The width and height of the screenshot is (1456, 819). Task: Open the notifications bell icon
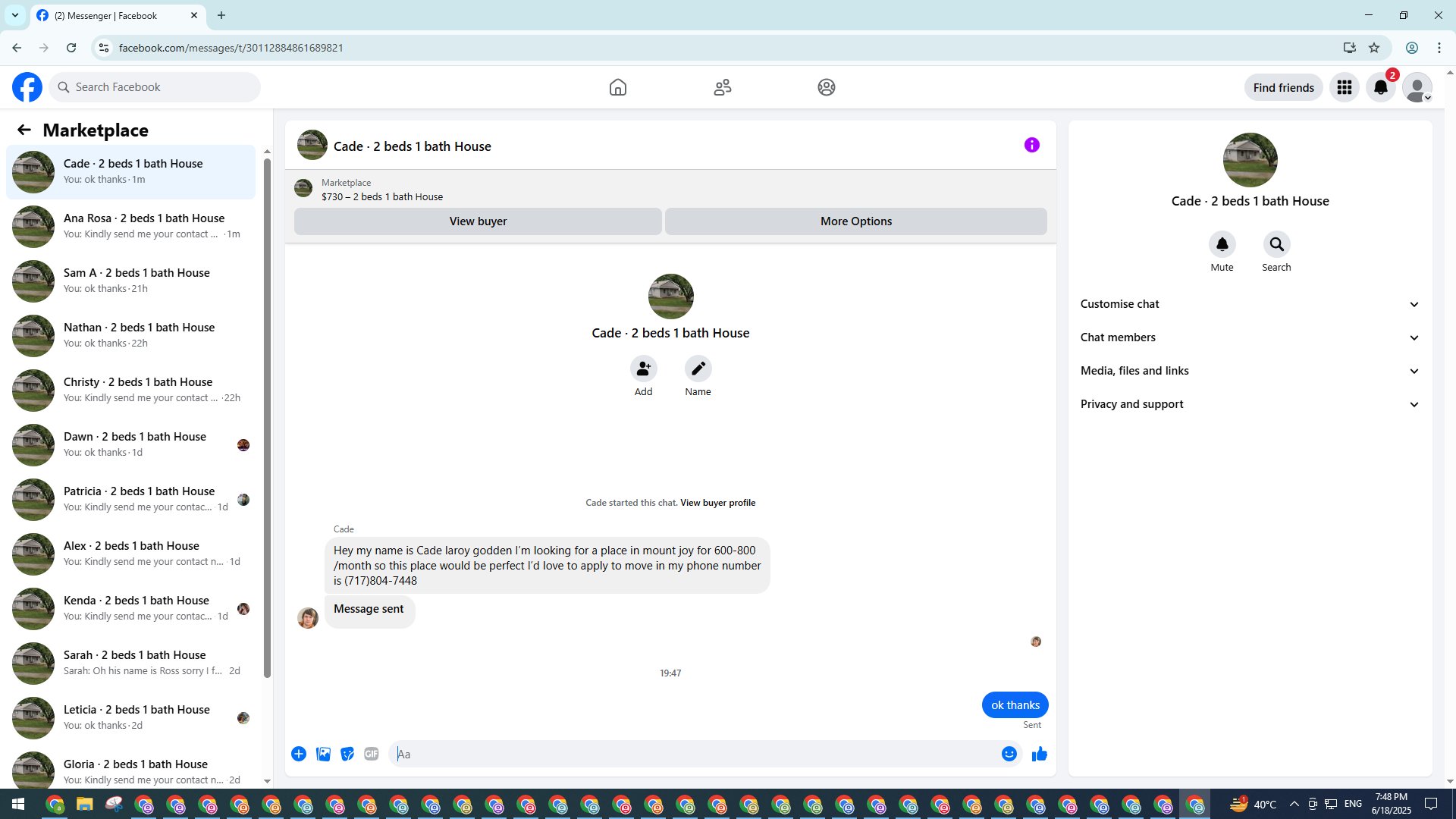click(x=1381, y=87)
